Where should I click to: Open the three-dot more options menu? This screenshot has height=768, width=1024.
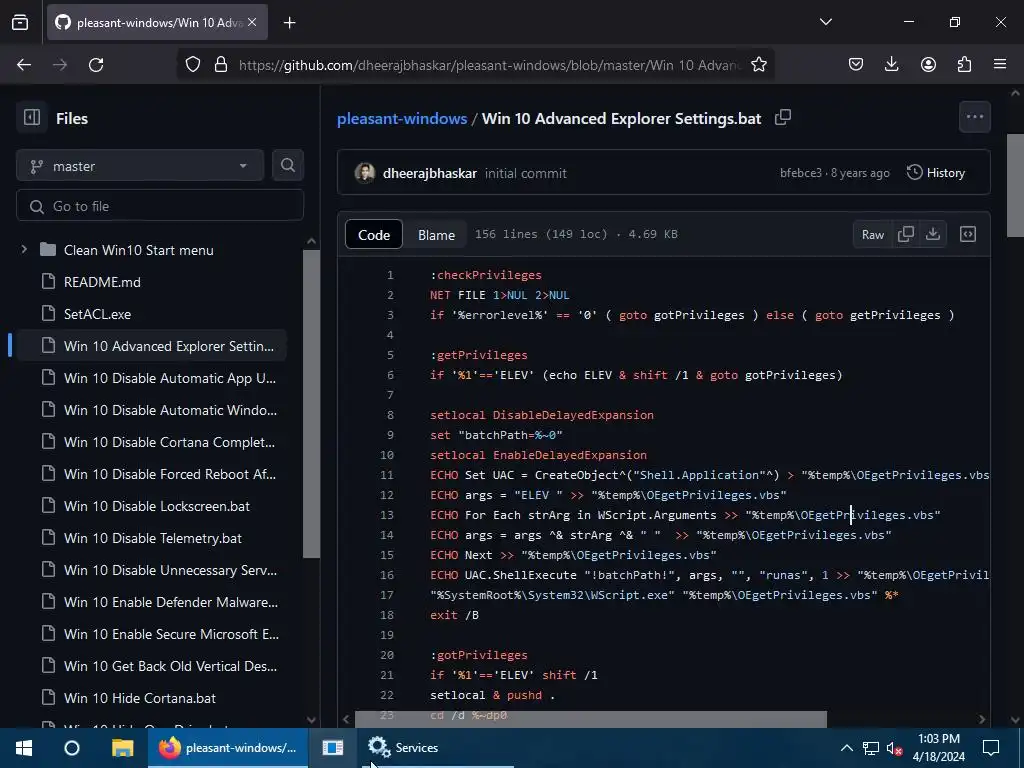point(974,117)
